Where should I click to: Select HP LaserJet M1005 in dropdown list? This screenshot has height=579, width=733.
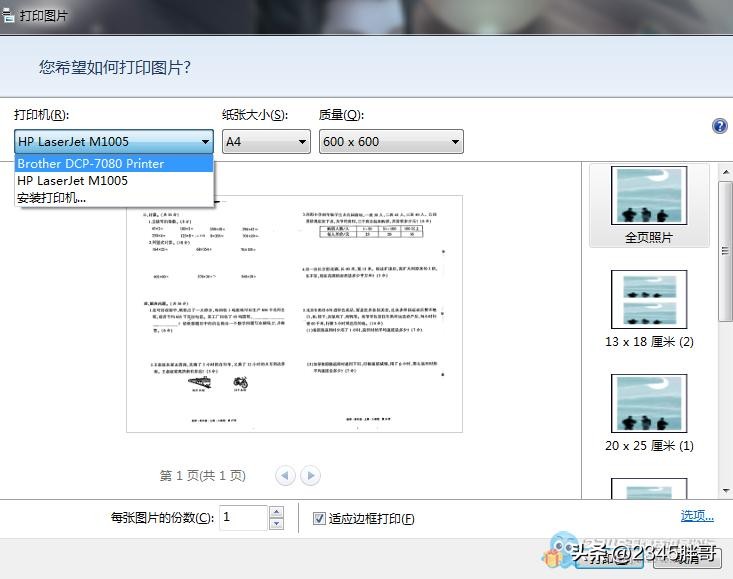[x=114, y=181]
